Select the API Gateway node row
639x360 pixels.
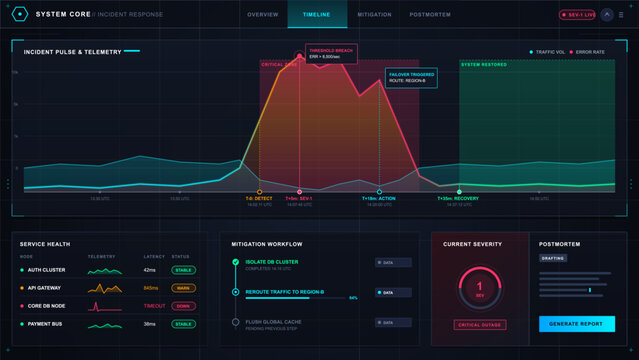108,288
